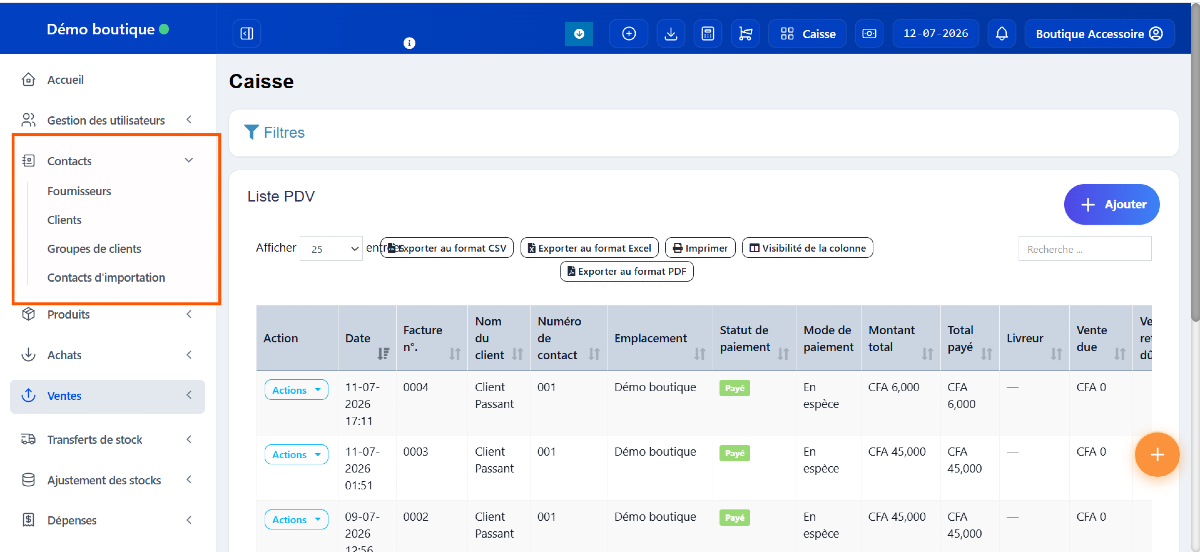Expand the Ventes menu
Viewport: 1200px width, 552px height.
108,396
